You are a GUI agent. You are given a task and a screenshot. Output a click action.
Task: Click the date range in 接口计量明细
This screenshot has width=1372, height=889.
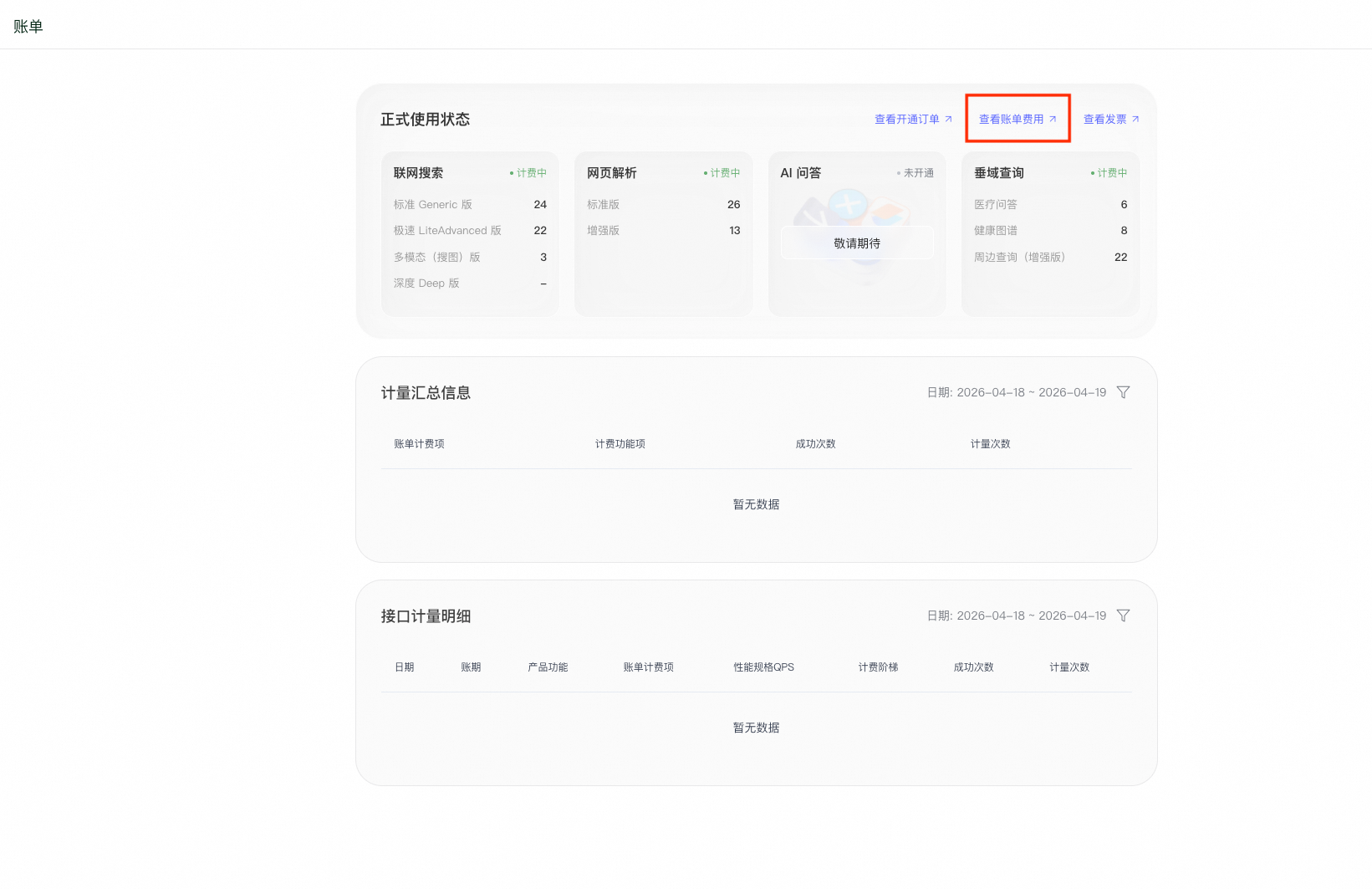(x=1017, y=616)
